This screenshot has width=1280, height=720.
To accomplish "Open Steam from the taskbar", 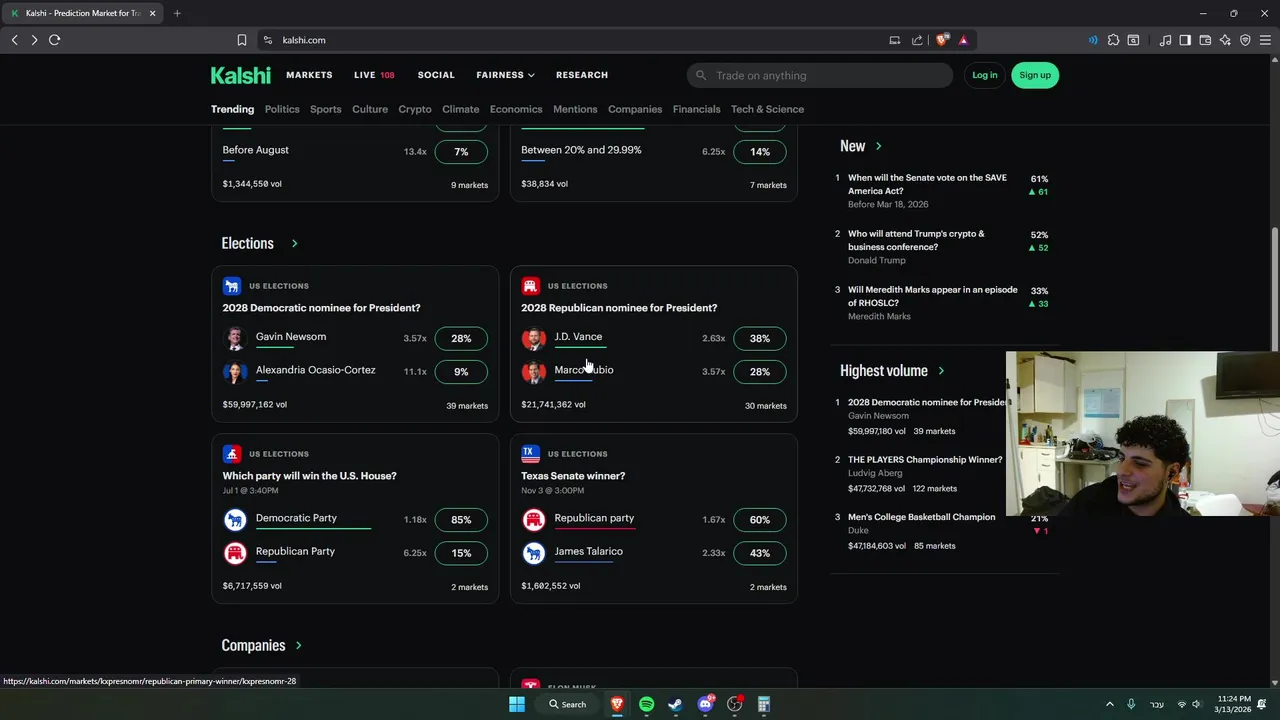I will coord(675,704).
